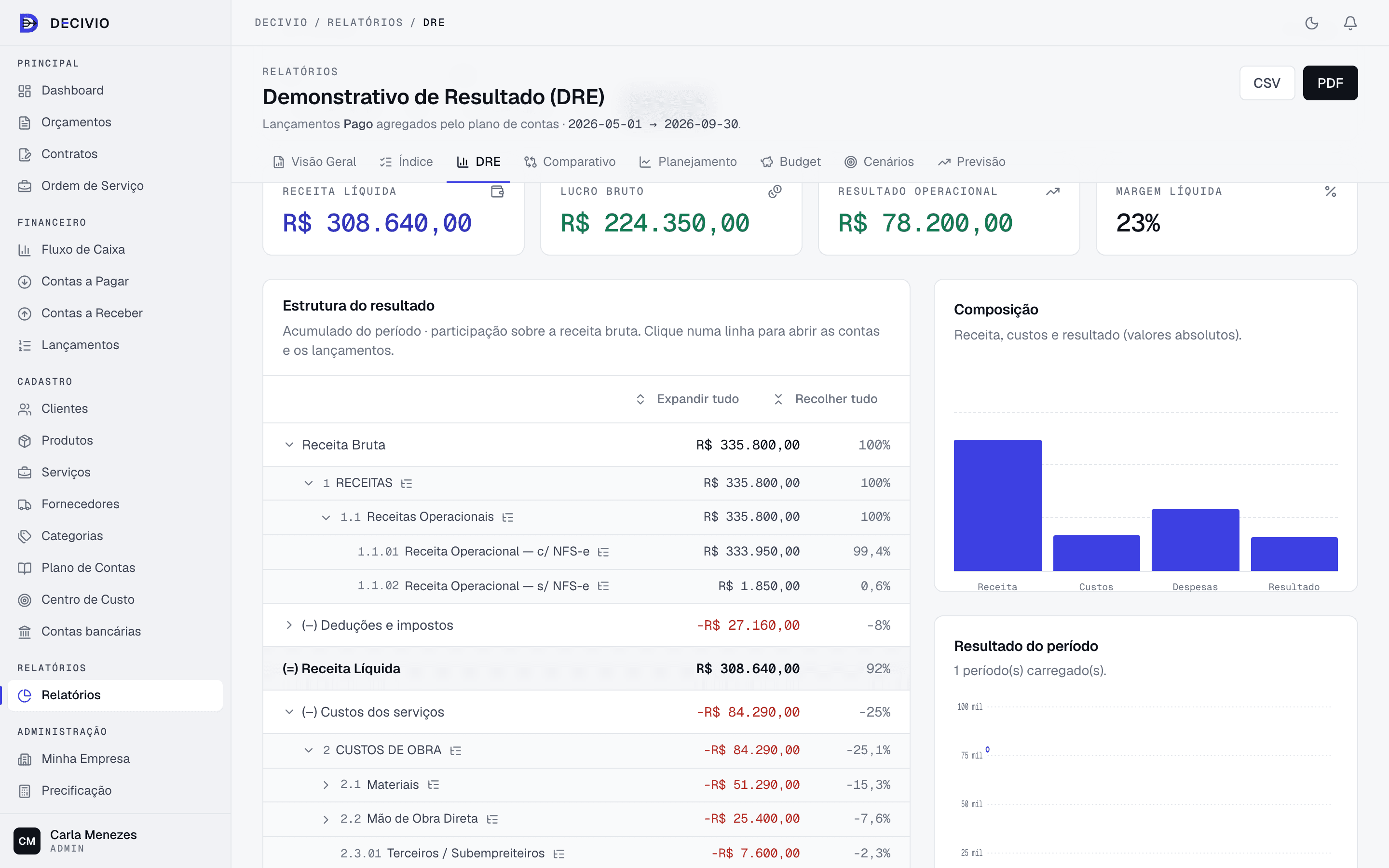Open the Cenários tab
This screenshot has height=868, width=1389.
(x=879, y=162)
